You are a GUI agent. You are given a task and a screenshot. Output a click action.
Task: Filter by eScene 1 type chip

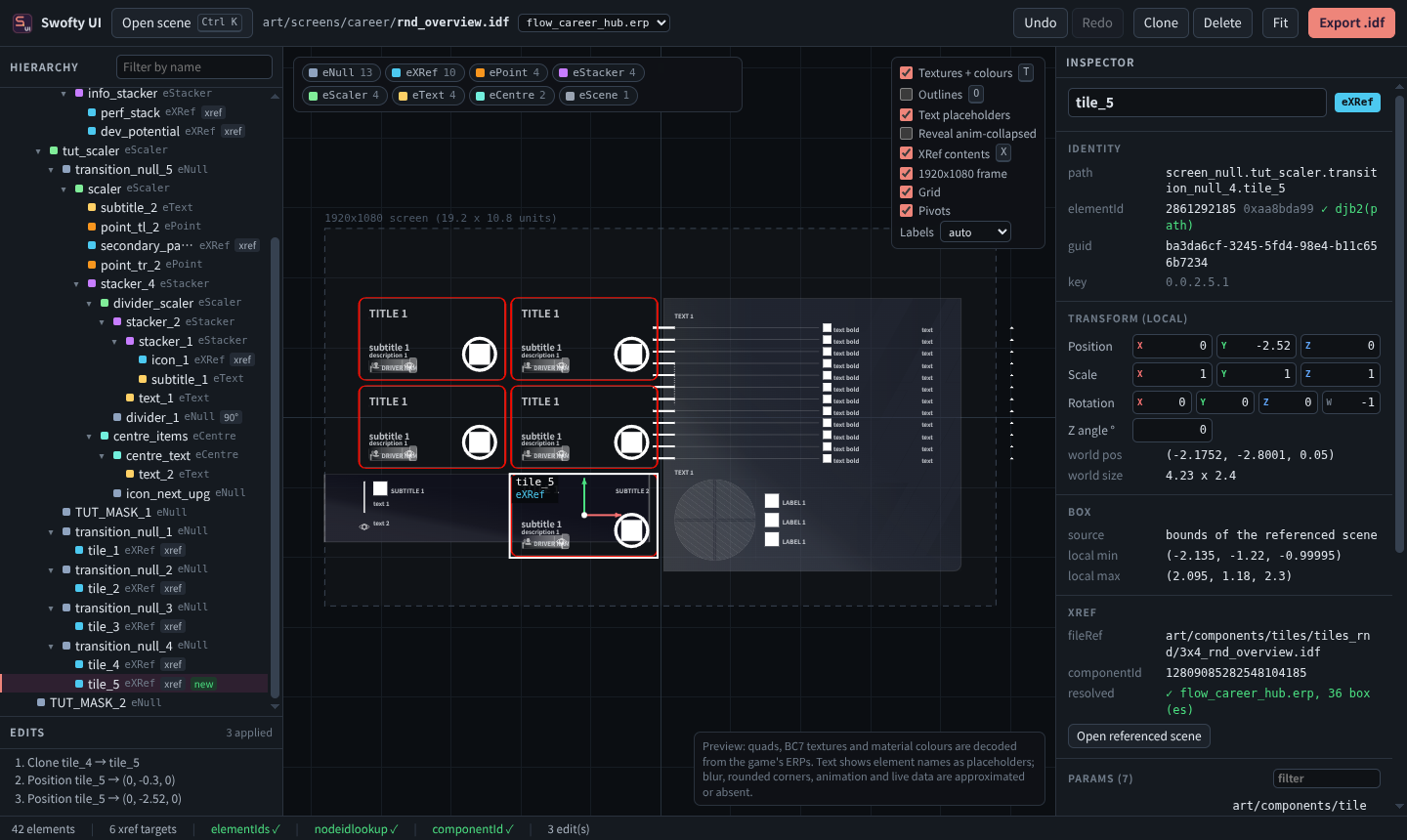tap(598, 95)
